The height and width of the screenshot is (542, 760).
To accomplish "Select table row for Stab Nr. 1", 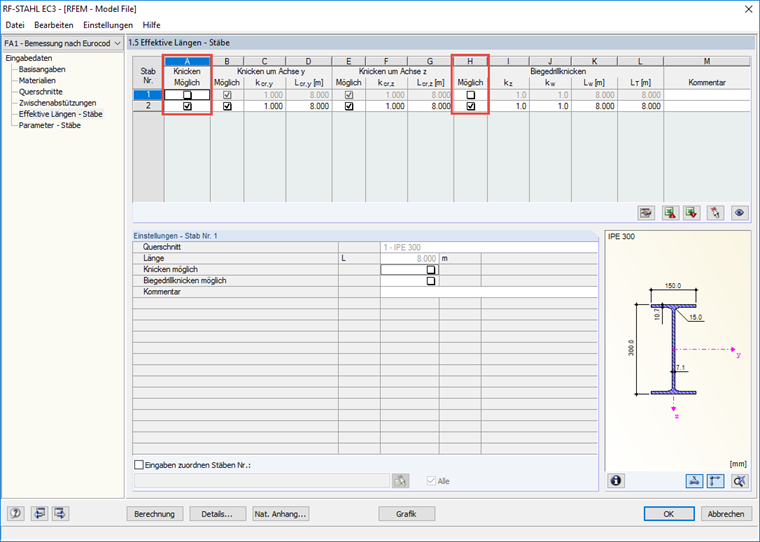I will pyautogui.click(x=148, y=95).
